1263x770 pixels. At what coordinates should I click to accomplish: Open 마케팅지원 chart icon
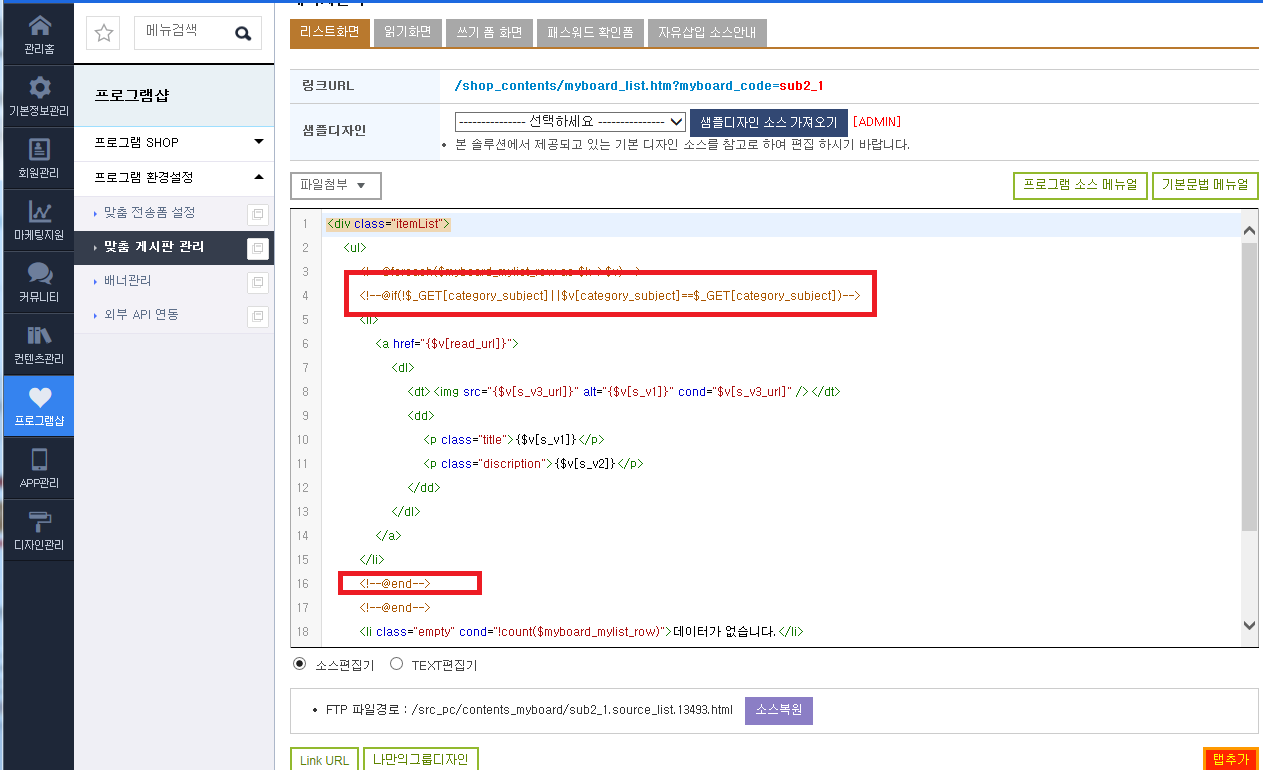(38, 211)
